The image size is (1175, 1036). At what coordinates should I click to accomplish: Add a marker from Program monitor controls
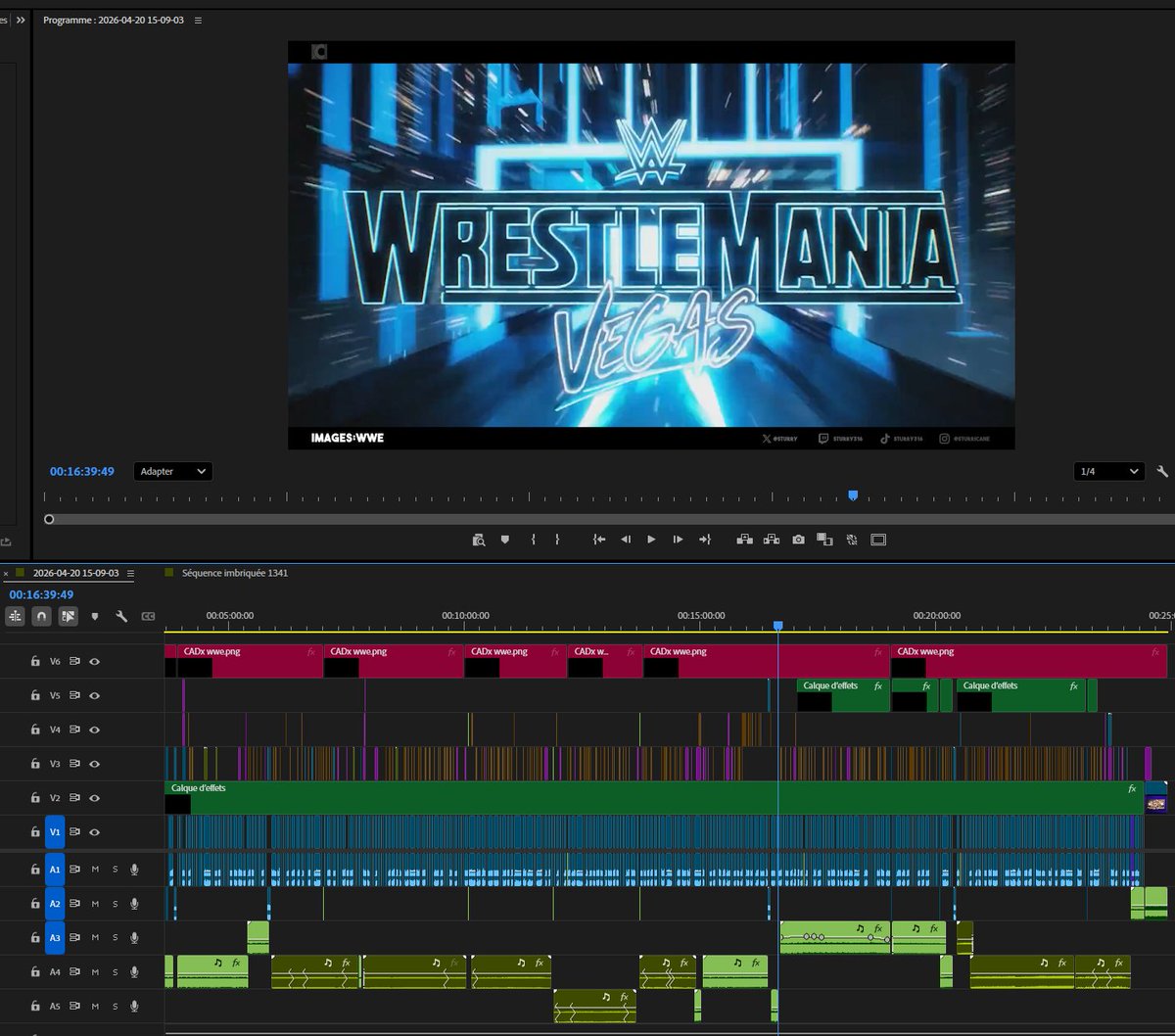click(x=505, y=540)
